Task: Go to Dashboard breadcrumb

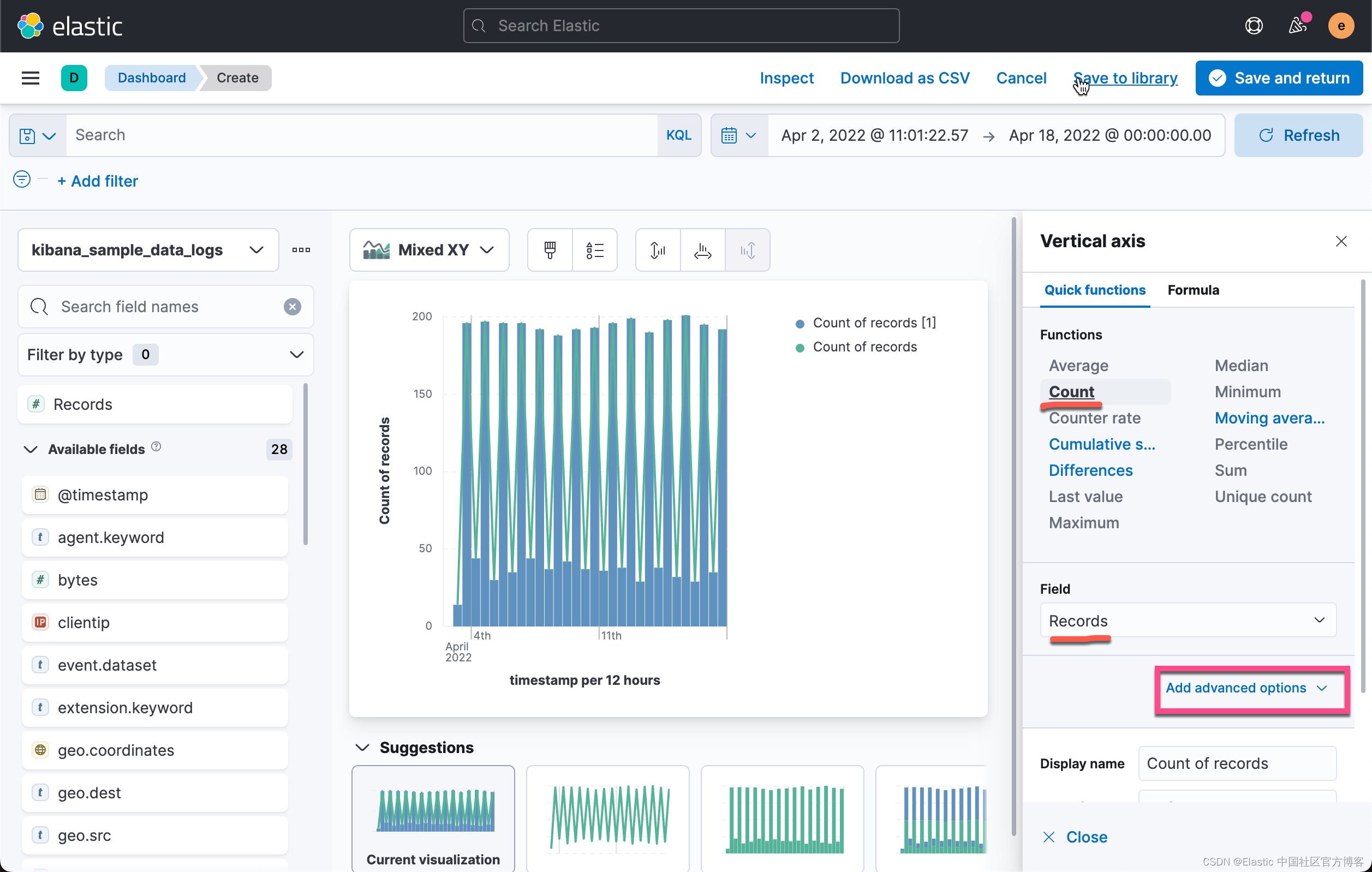Action: pos(152,78)
